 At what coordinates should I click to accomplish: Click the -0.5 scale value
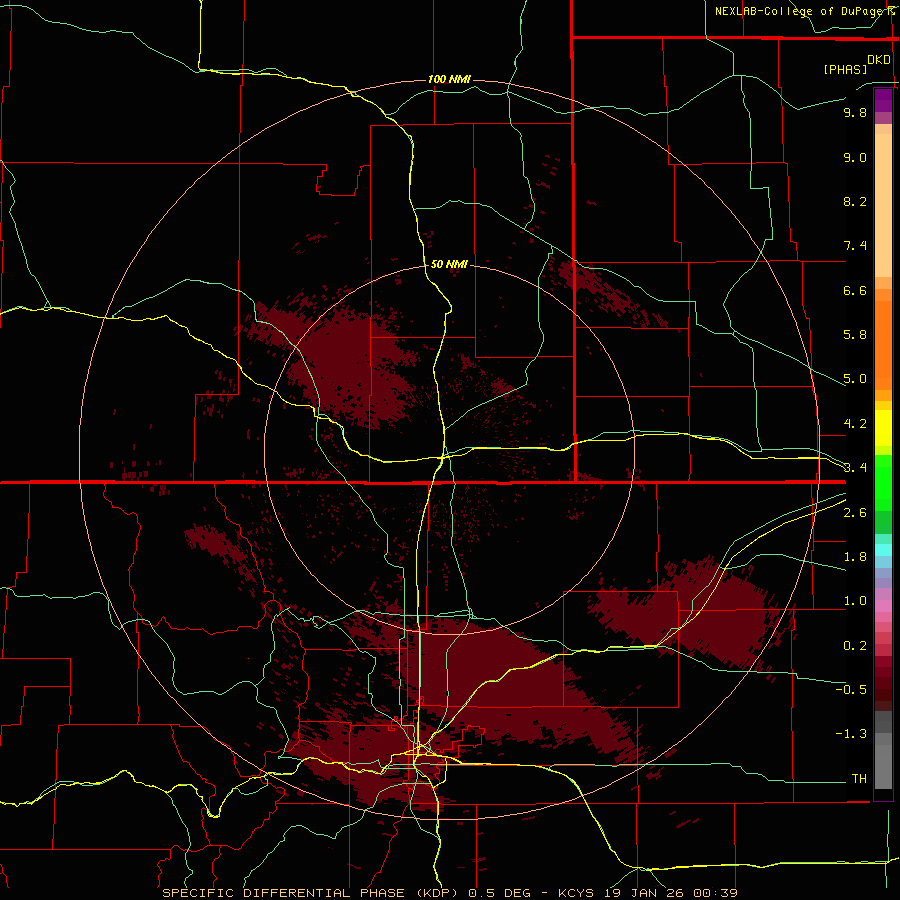(x=851, y=690)
